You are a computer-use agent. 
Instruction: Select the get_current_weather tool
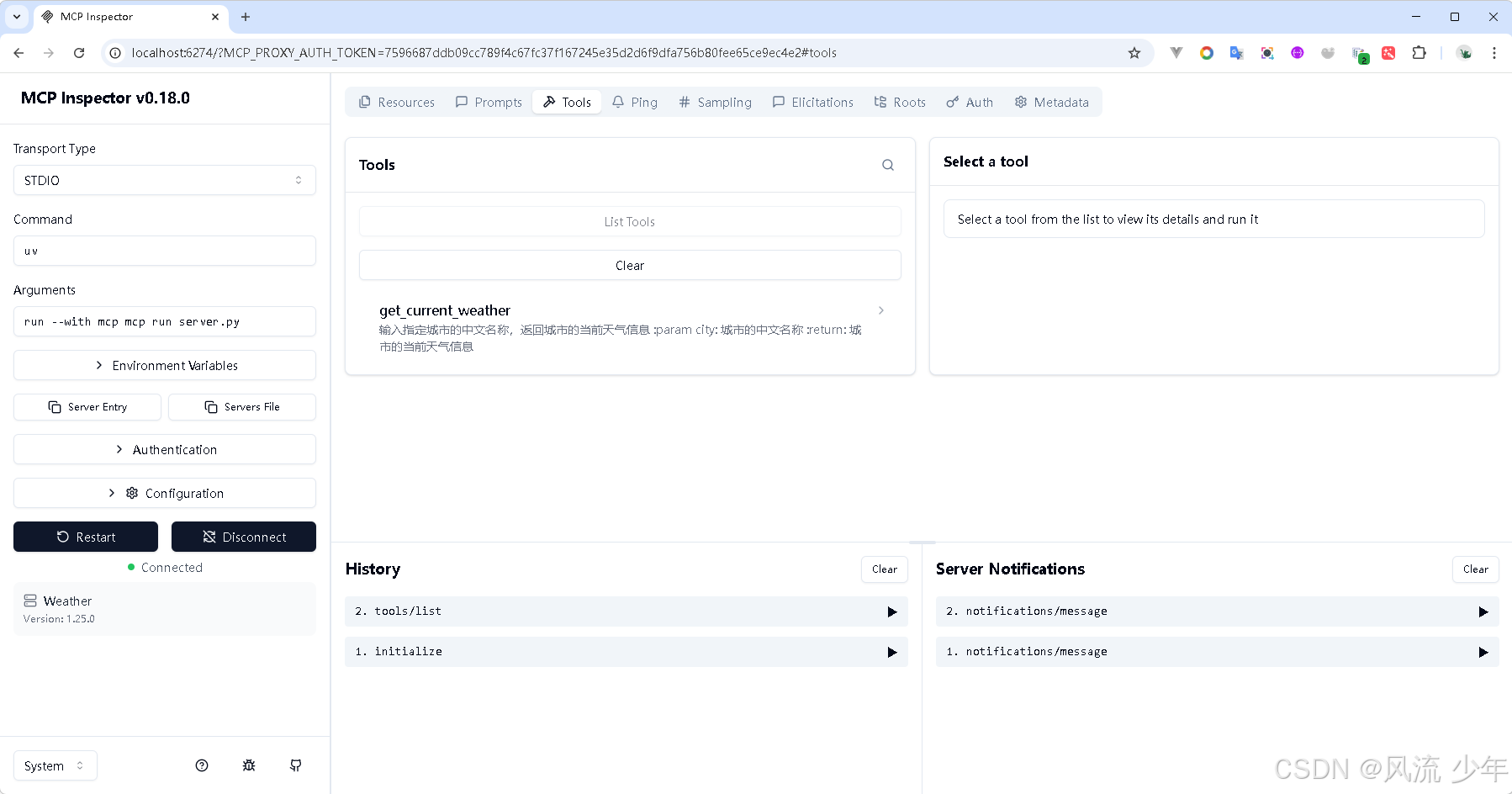(630, 328)
